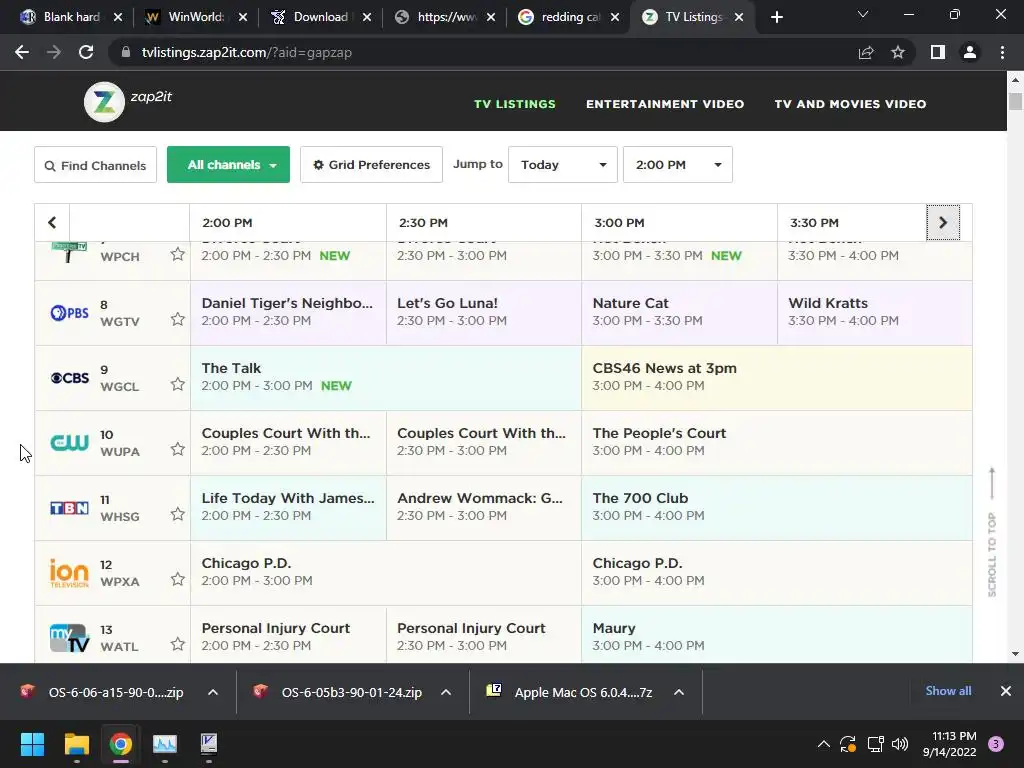Toggle the WGCL favorite star
1024x768 pixels.
pos(178,384)
